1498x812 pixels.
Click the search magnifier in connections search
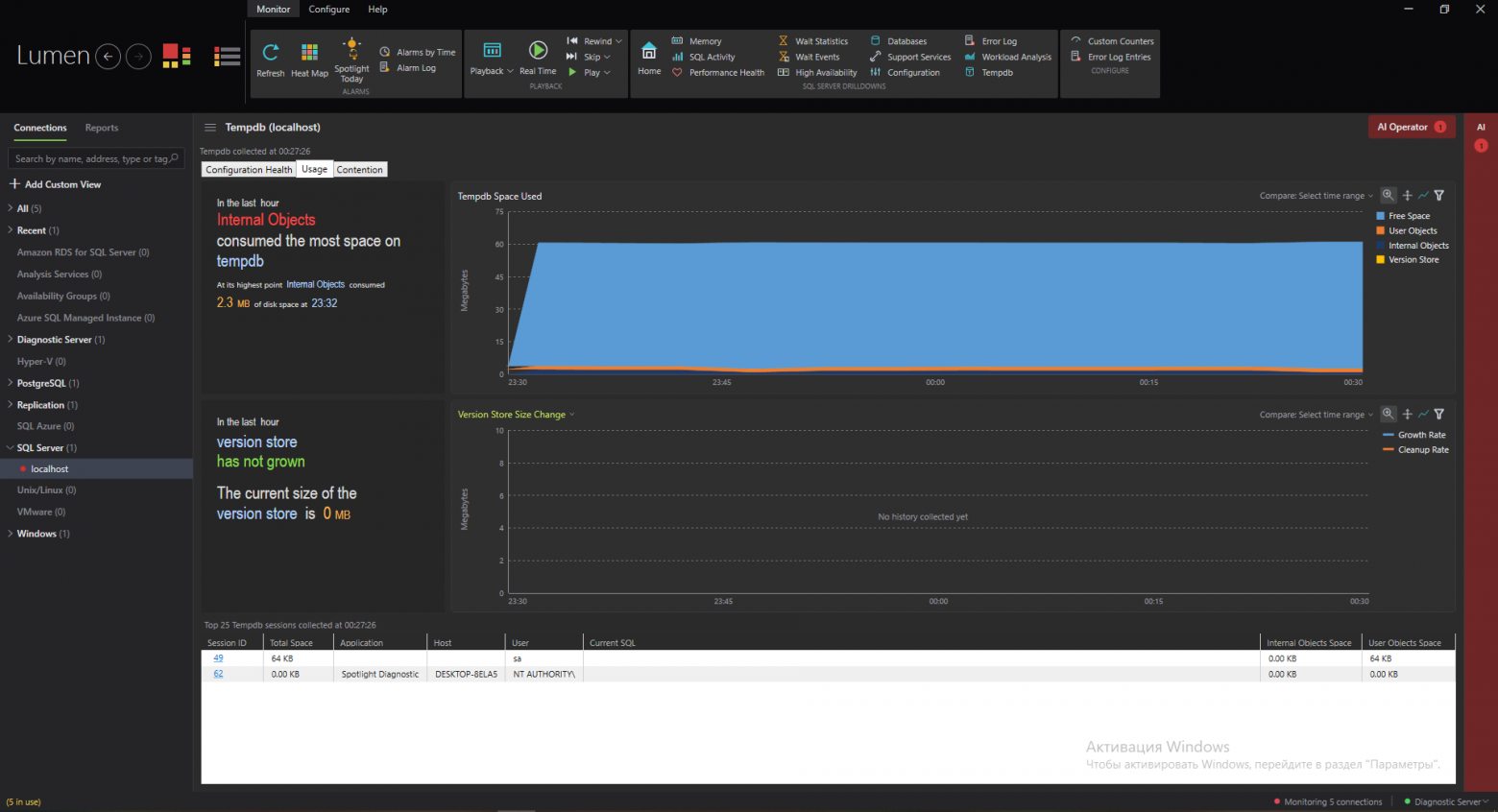(174, 158)
